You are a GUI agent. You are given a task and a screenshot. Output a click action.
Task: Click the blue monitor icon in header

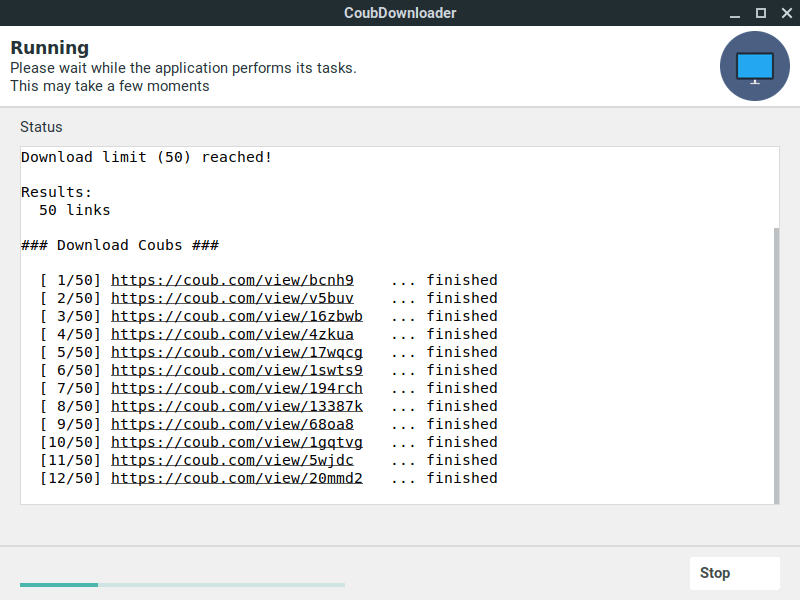(755, 66)
